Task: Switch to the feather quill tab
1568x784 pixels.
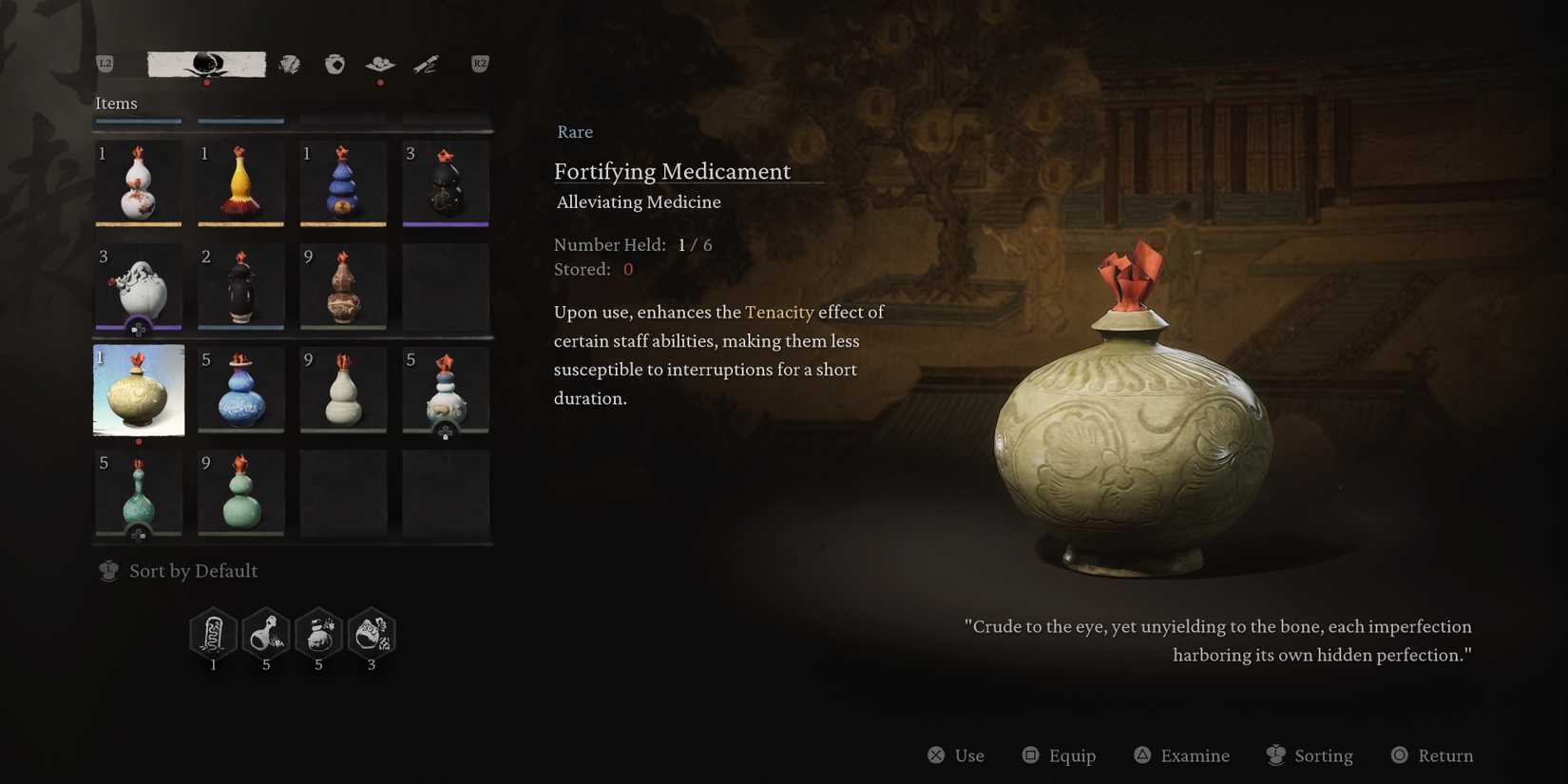Action: (x=426, y=64)
